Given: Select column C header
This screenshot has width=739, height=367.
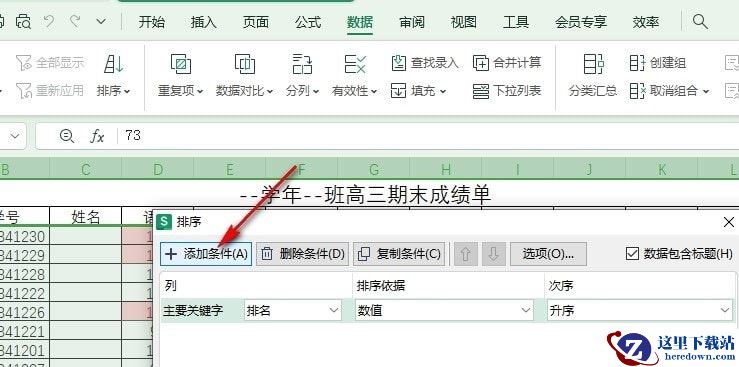Looking at the screenshot, I should coord(85,169).
